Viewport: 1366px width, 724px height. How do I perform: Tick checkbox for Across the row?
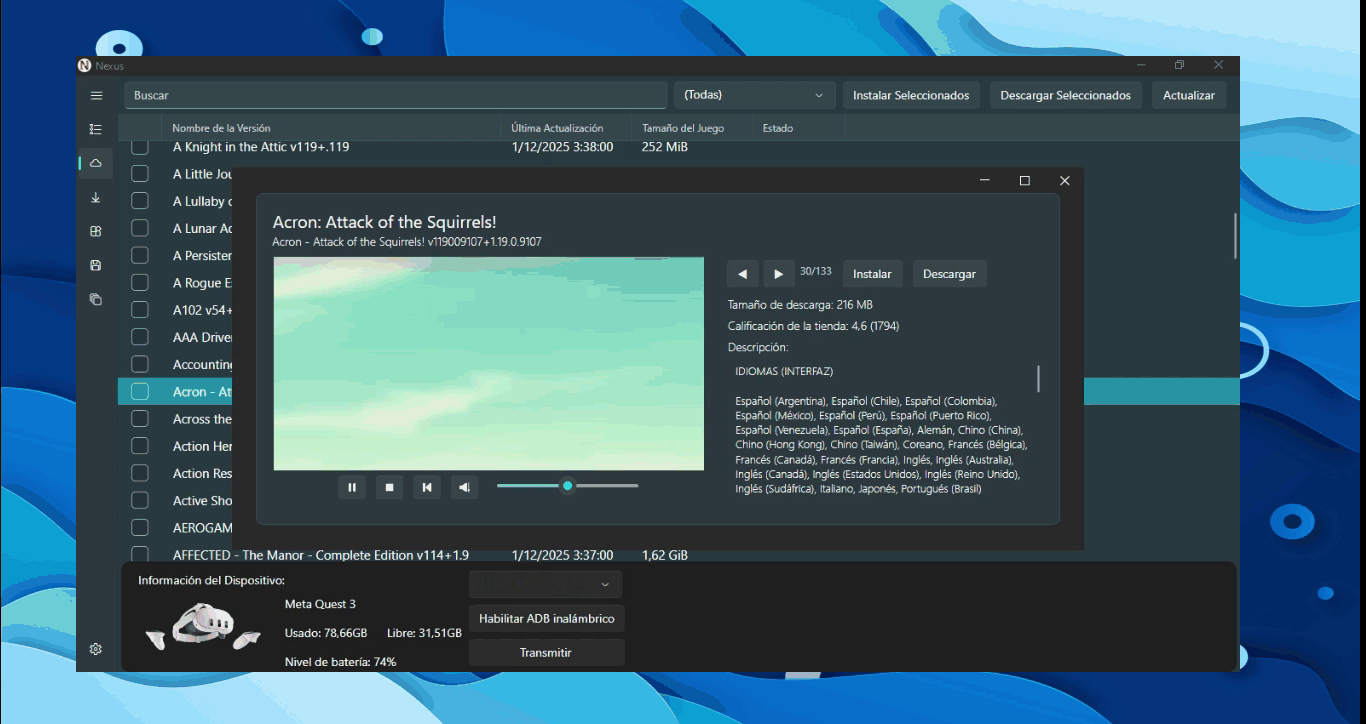(140, 419)
